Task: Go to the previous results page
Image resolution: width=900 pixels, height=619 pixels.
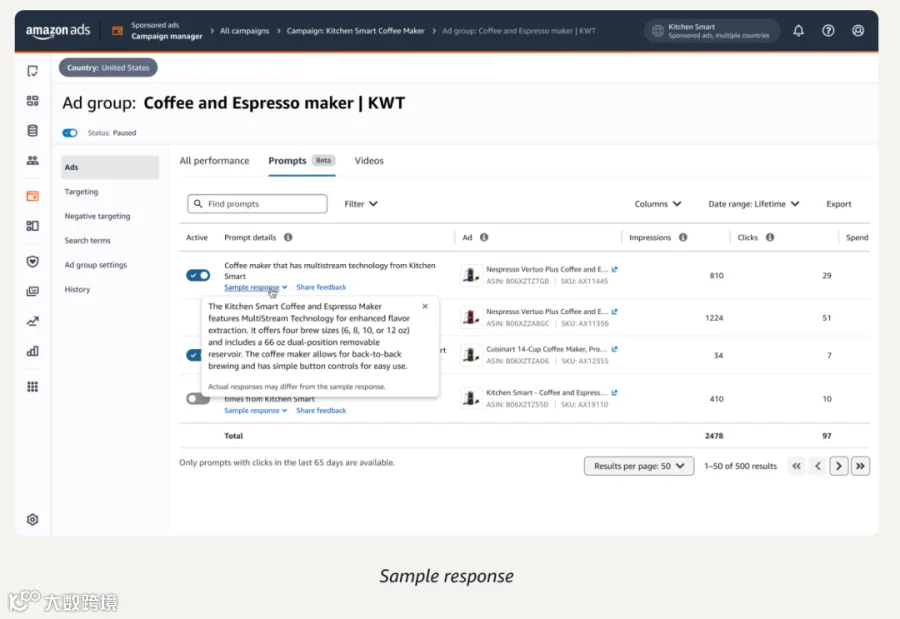Action: tap(818, 466)
